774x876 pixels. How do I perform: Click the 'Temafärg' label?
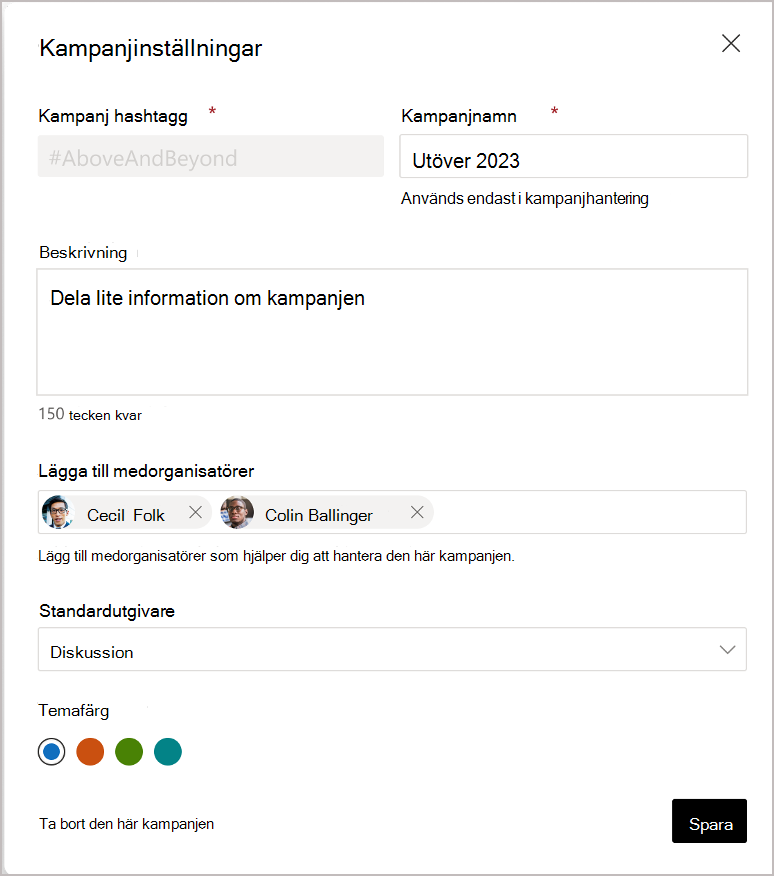point(74,711)
